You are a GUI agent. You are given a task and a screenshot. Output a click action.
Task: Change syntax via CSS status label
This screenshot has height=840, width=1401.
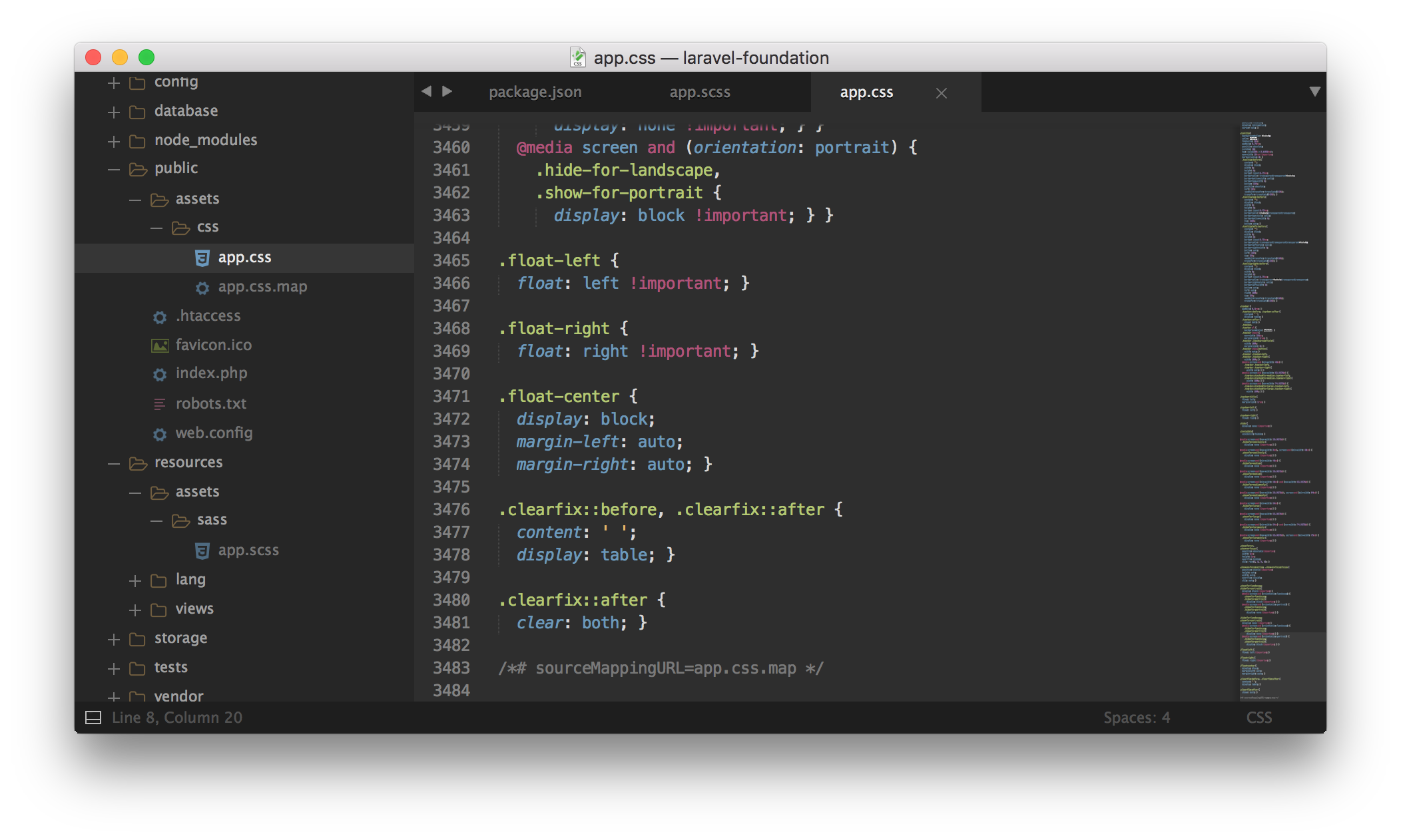1259,718
